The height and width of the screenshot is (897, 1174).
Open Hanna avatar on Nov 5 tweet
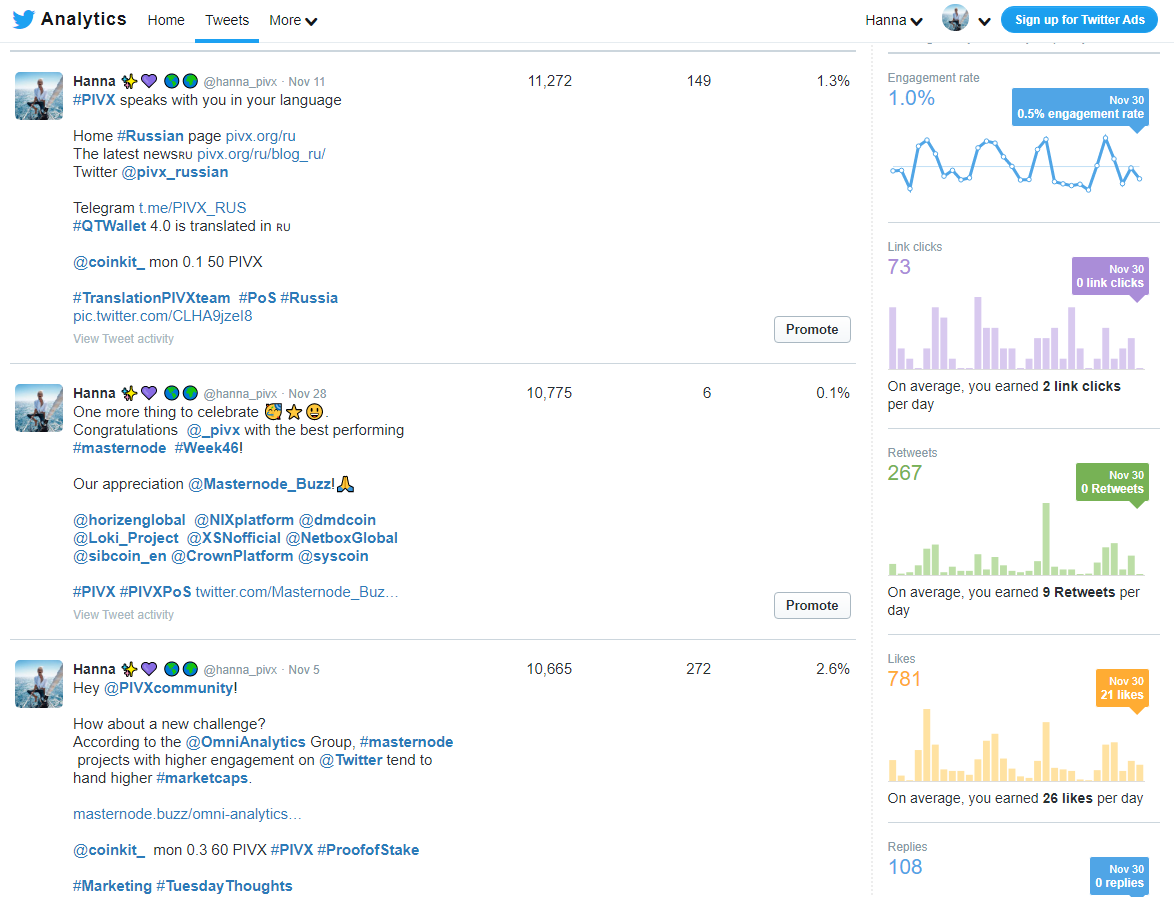point(39,684)
